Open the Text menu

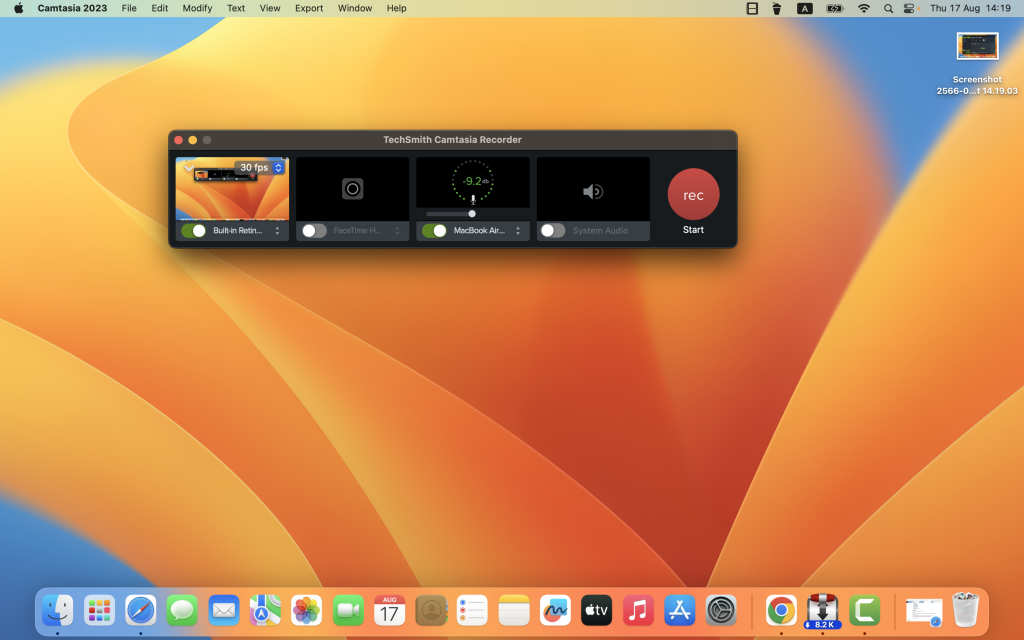[236, 8]
